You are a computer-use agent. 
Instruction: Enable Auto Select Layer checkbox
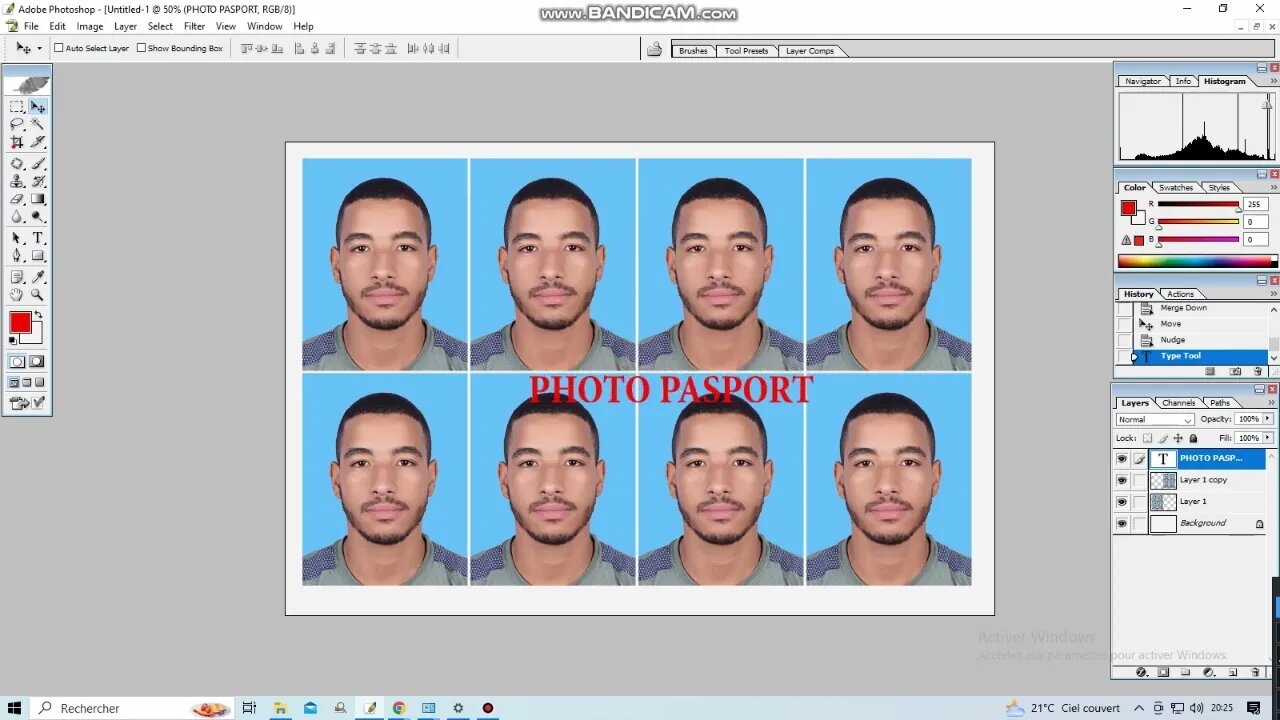(x=58, y=48)
